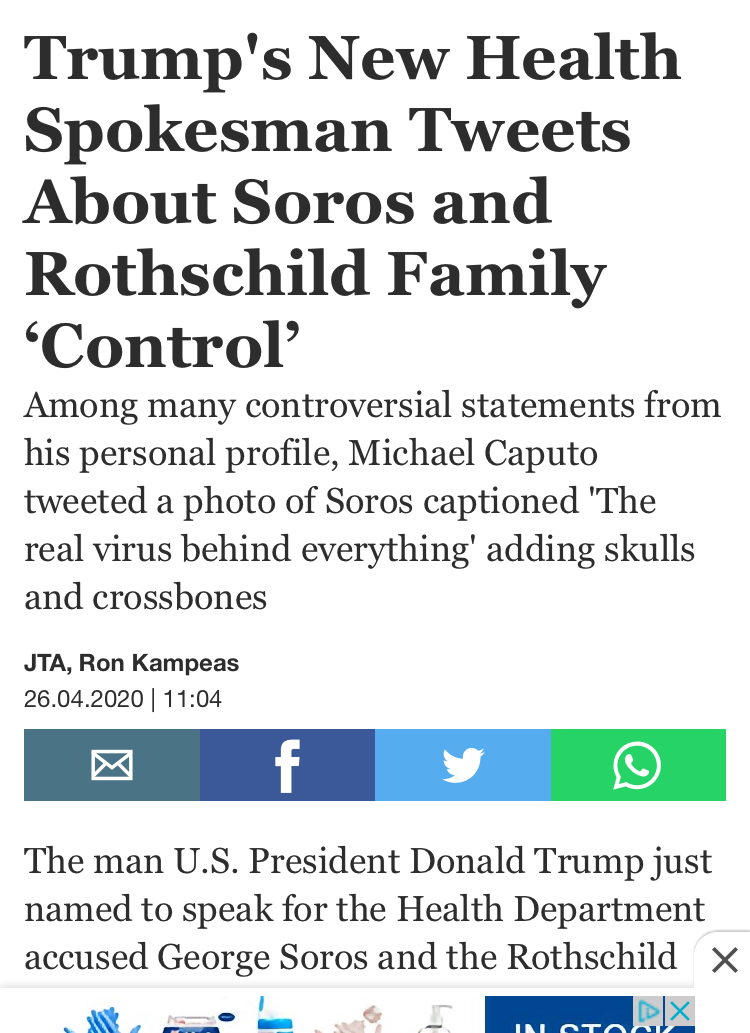Open the Ron Kampeas author link
This screenshot has height=1033, width=750.
[159, 663]
